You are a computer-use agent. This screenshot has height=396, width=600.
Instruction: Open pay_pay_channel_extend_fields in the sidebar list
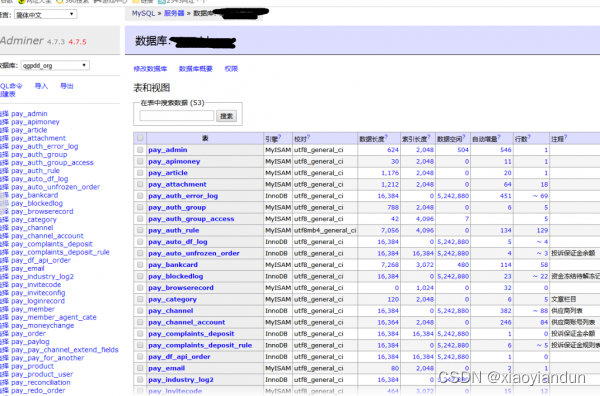[x=65, y=350]
